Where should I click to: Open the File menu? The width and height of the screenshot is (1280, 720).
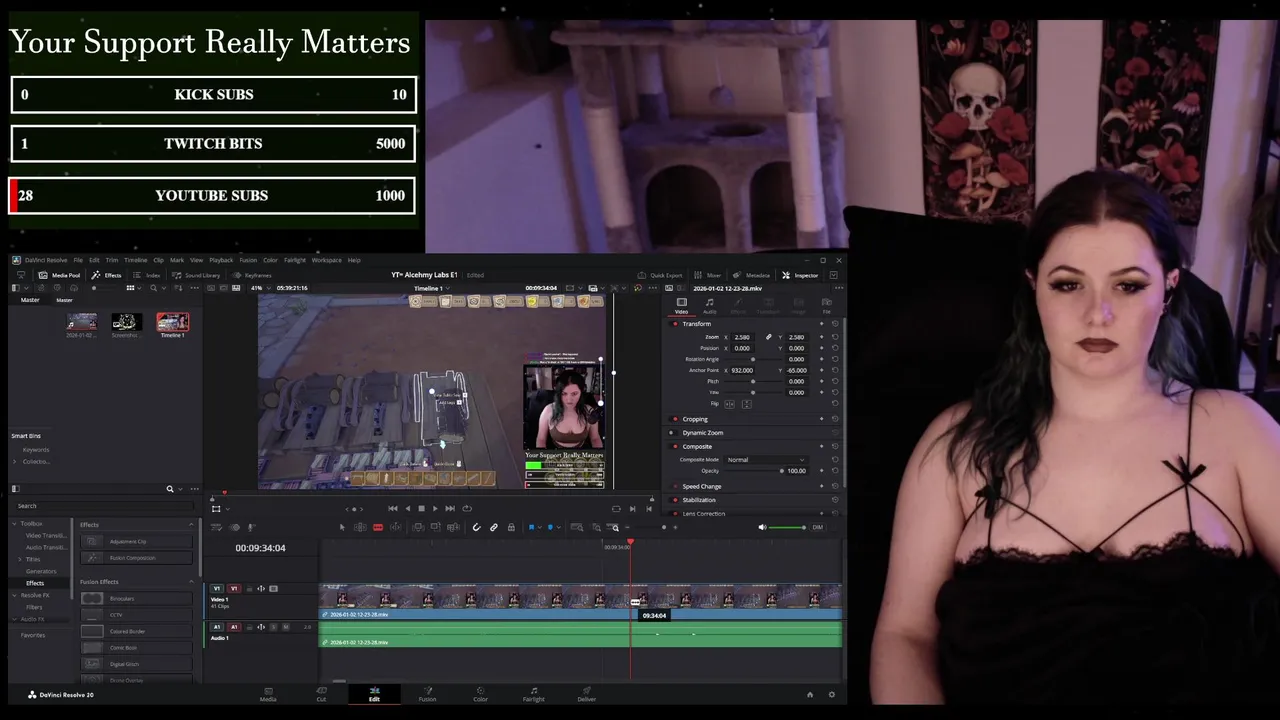(78, 260)
